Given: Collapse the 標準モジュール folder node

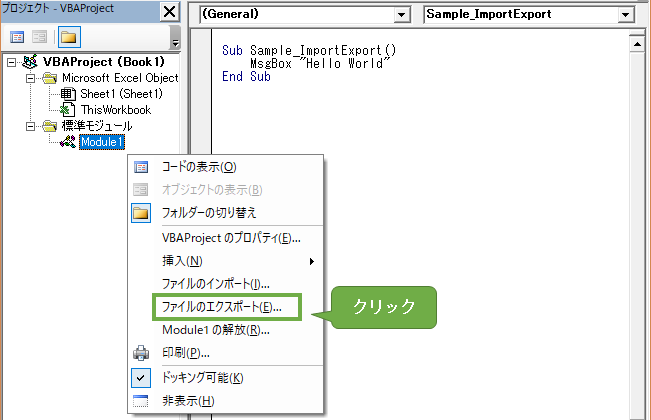Looking at the screenshot, I should 30,126.
